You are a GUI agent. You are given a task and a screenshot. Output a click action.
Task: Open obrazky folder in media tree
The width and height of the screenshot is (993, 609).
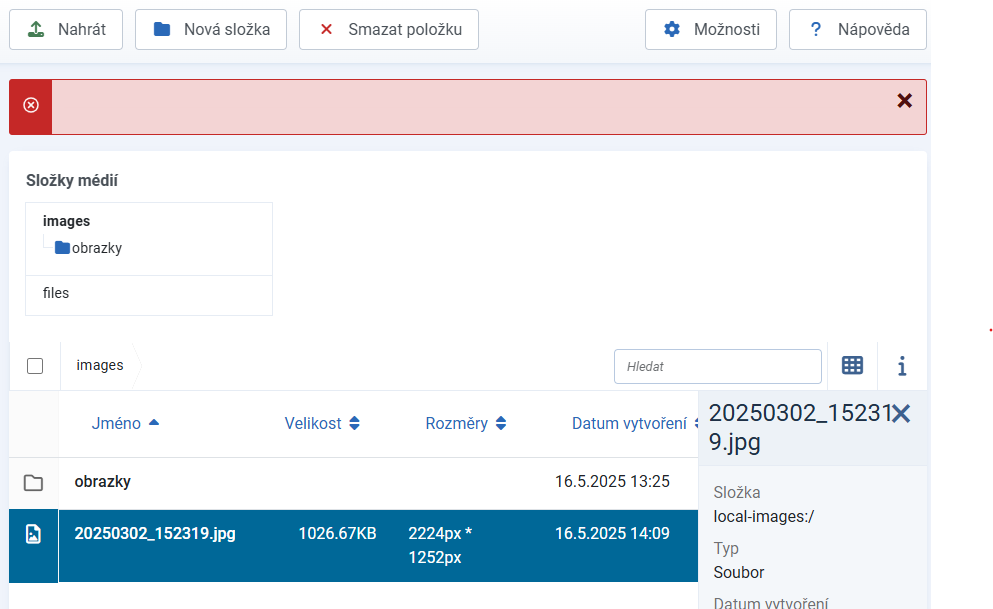[x=96, y=248]
